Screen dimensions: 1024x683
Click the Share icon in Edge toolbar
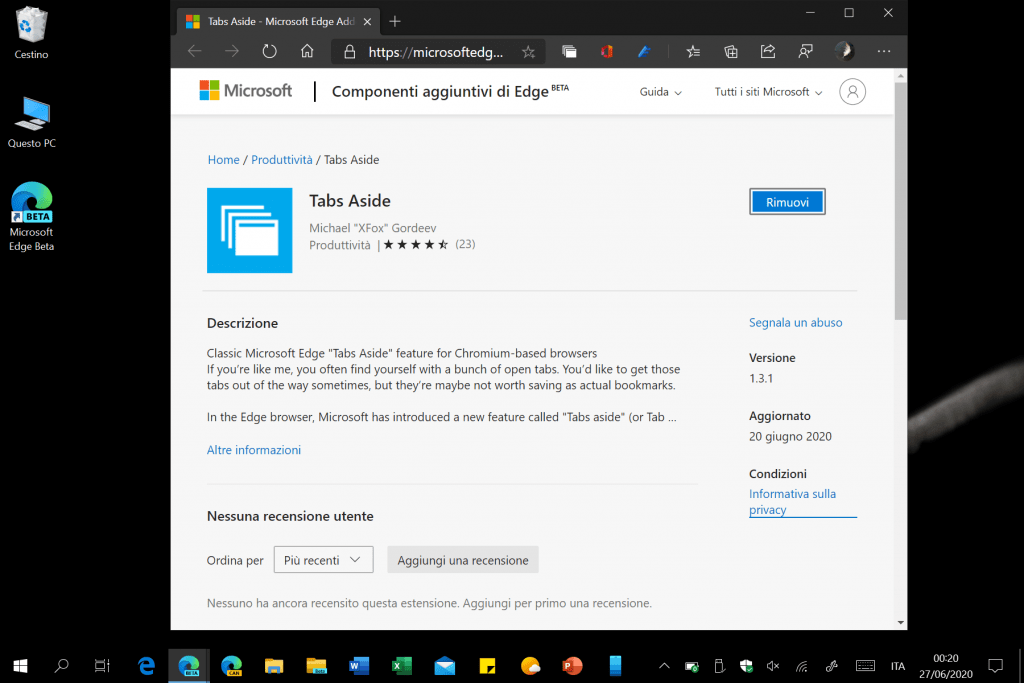tap(768, 51)
